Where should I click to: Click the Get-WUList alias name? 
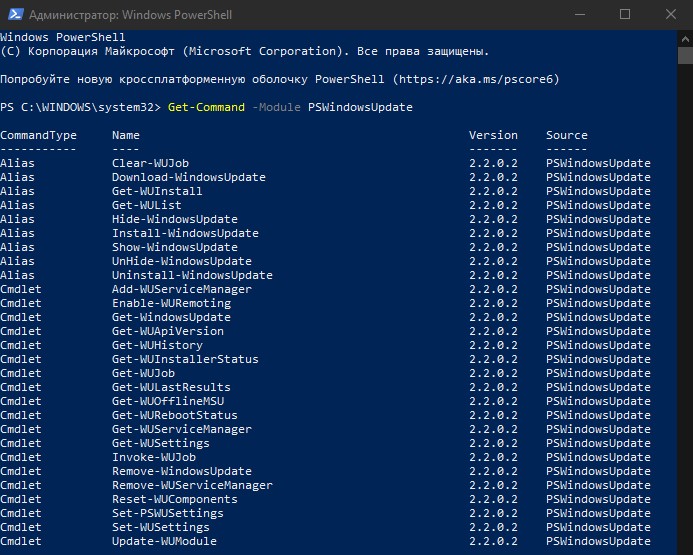point(147,205)
